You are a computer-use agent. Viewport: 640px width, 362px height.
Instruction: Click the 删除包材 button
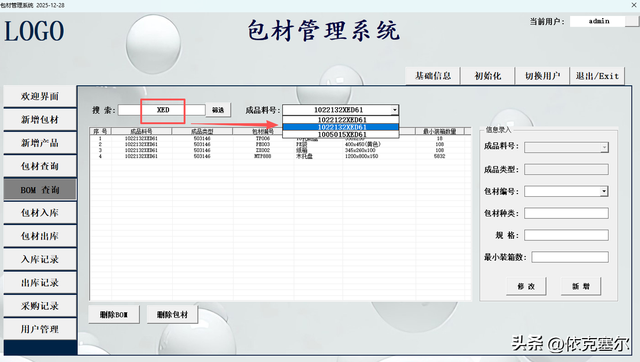(x=172, y=315)
